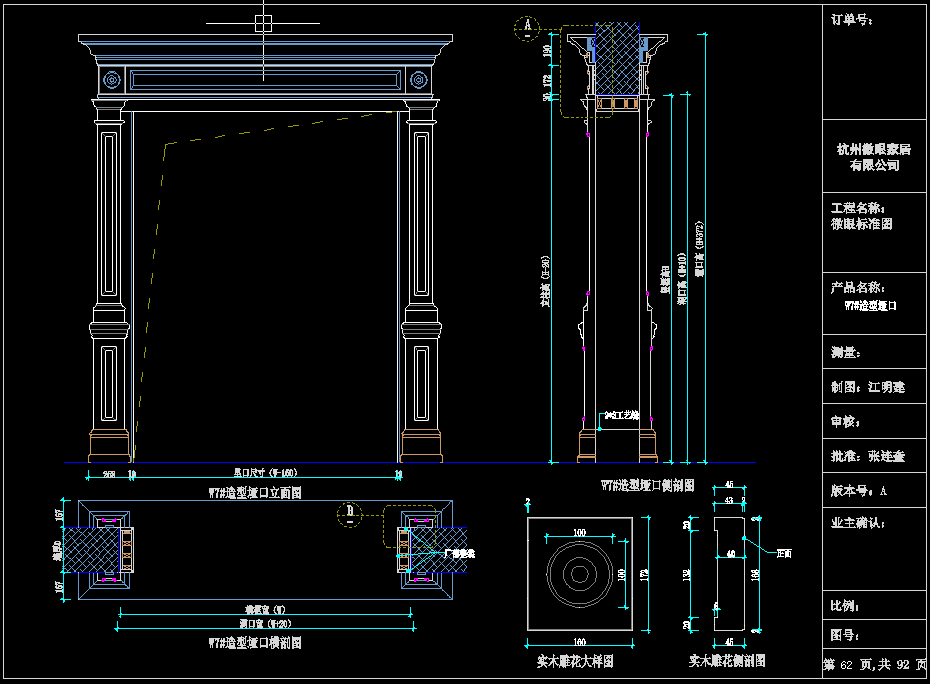Screen dimensions: 930x684
Task: Click the 批准: 张连鑫 entry
Action: (x=867, y=456)
